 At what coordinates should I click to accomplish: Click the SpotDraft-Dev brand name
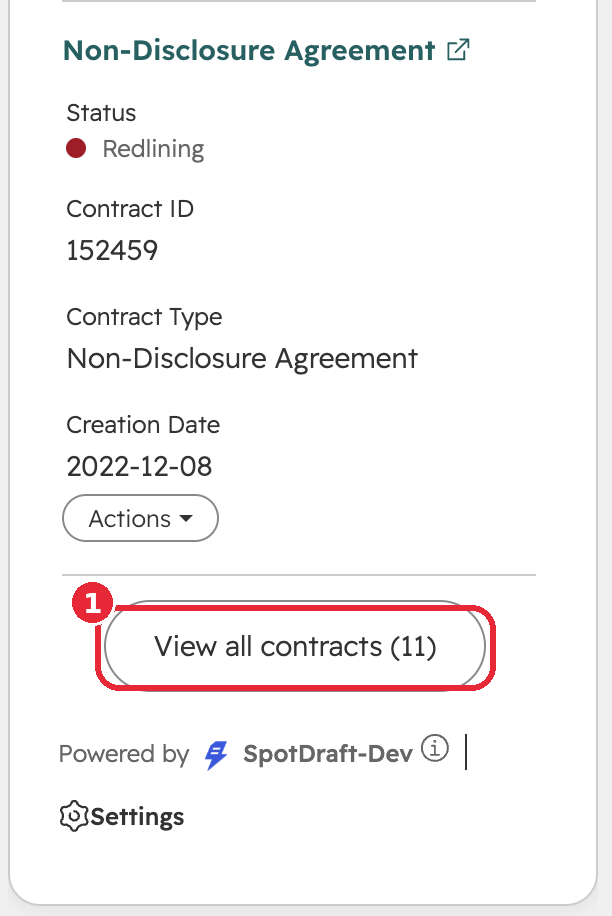point(328,754)
